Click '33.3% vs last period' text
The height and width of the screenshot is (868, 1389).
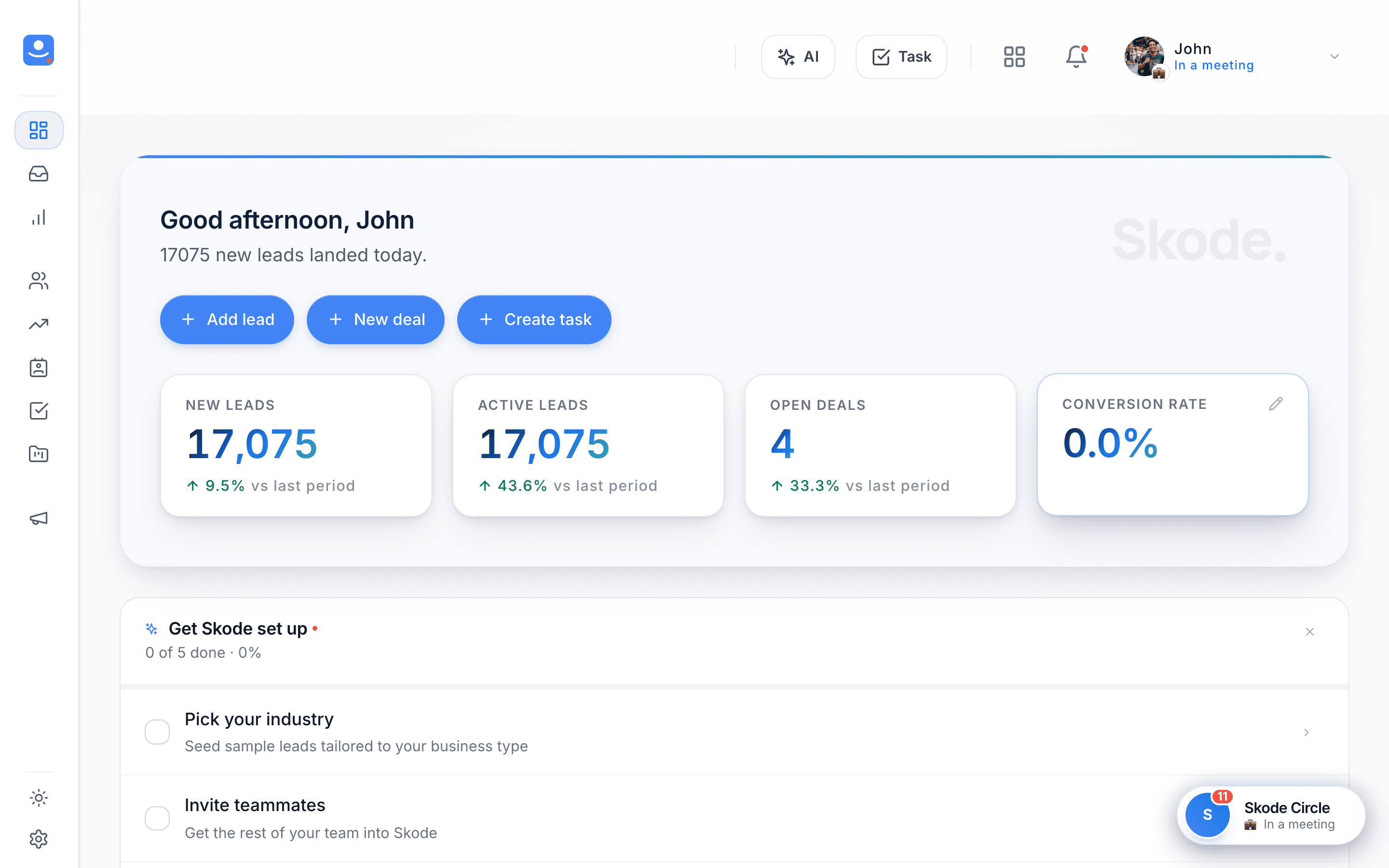pos(860,486)
